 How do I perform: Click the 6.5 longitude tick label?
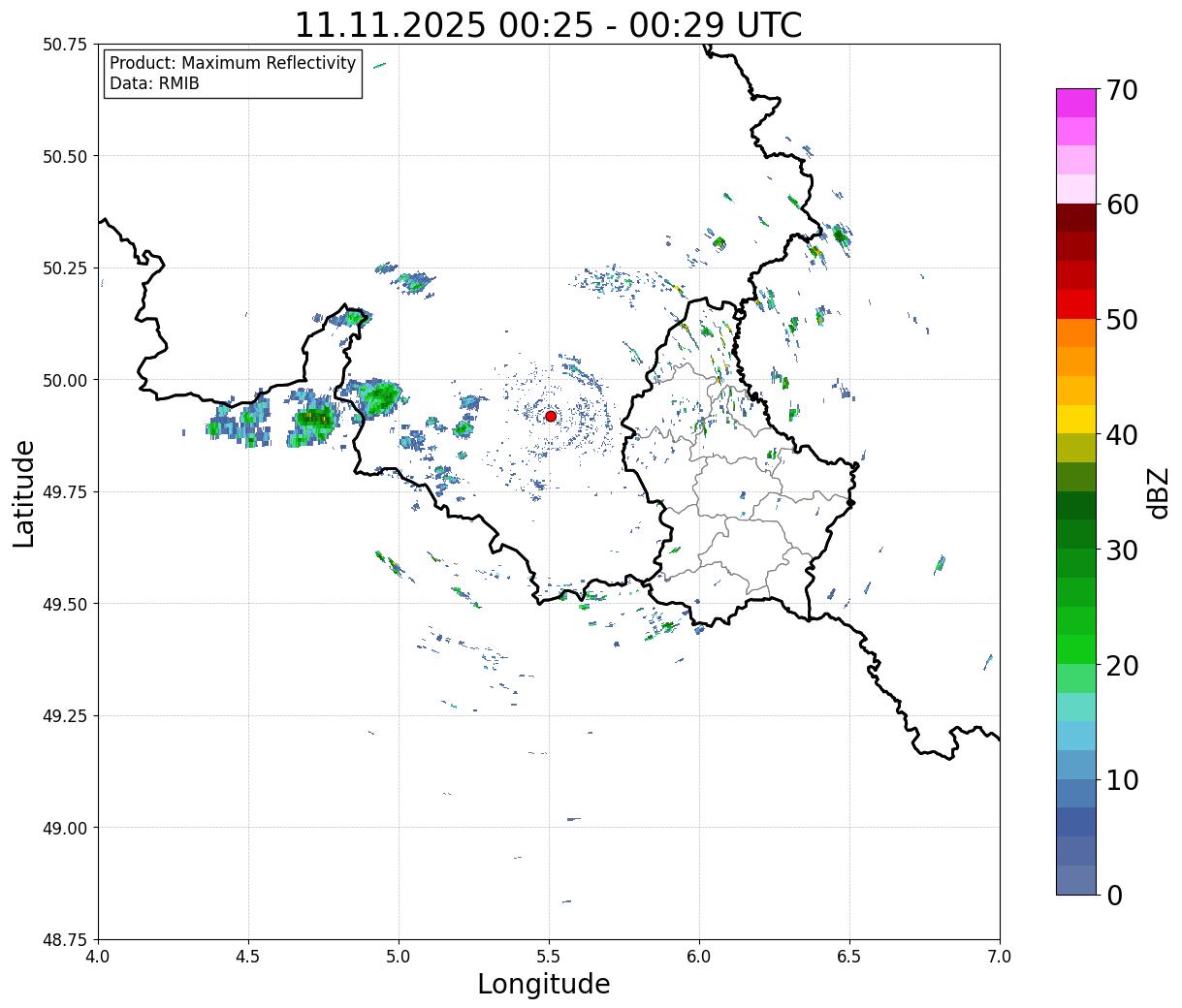point(849,957)
